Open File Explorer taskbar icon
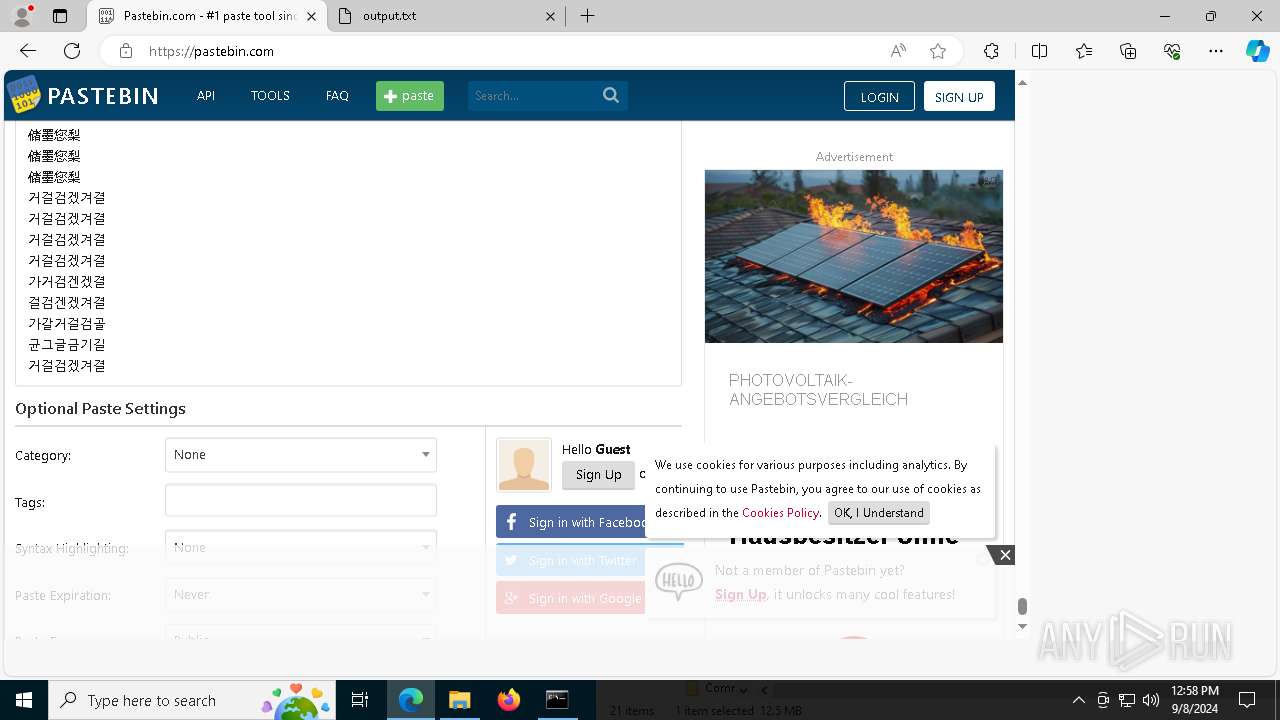This screenshot has width=1280, height=720. pos(459,700)
